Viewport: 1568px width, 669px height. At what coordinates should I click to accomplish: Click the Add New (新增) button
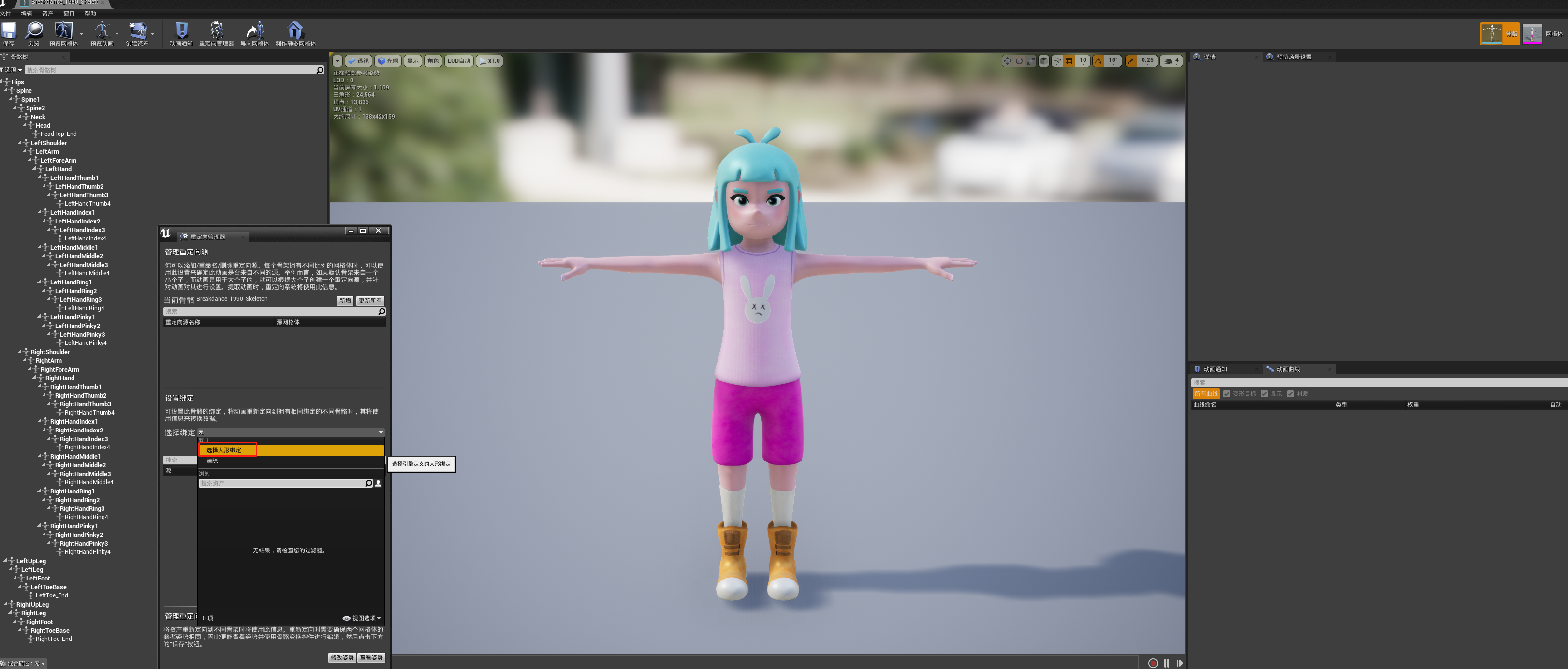[x=345, y=301]
